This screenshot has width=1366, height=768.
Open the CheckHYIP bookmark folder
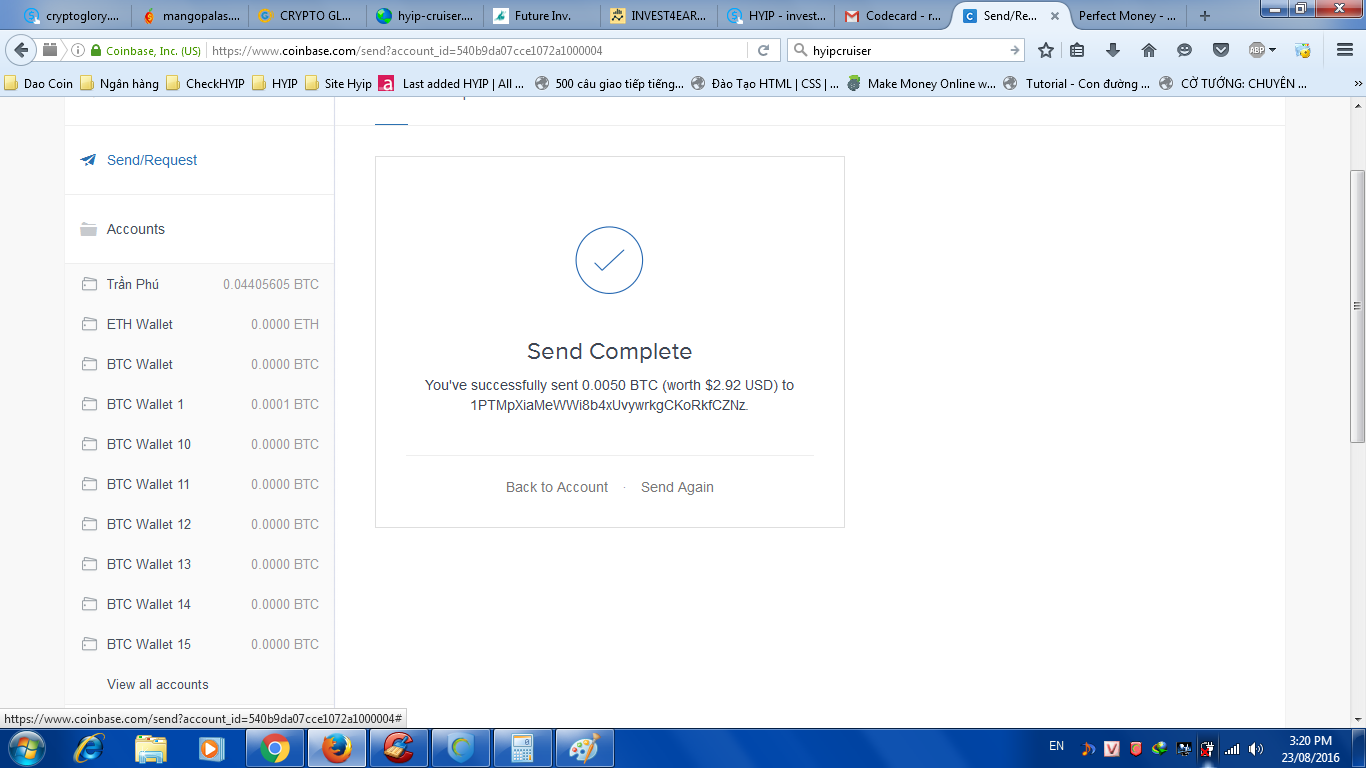pyautogui.click(x=205, y=84)
